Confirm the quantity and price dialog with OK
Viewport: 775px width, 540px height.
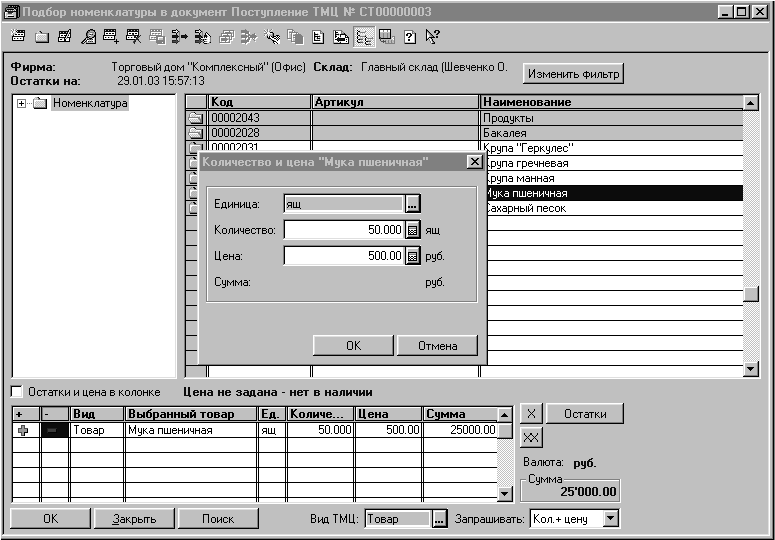pos(353,345)
